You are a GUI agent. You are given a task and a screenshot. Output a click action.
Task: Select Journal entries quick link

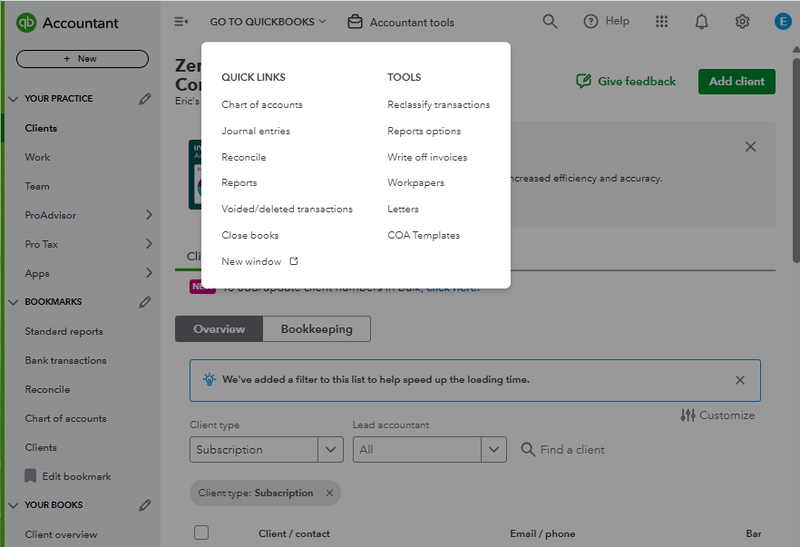(256, 131)
